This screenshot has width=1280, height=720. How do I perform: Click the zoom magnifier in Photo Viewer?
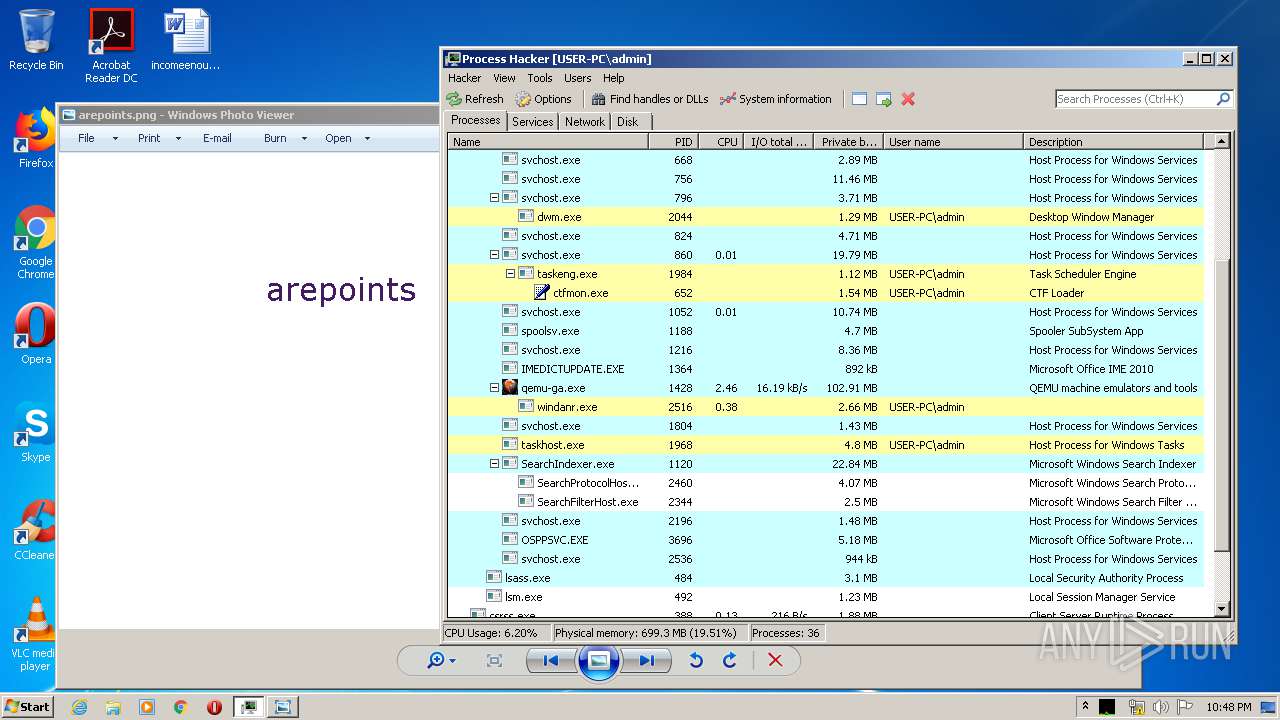(440, 661)
